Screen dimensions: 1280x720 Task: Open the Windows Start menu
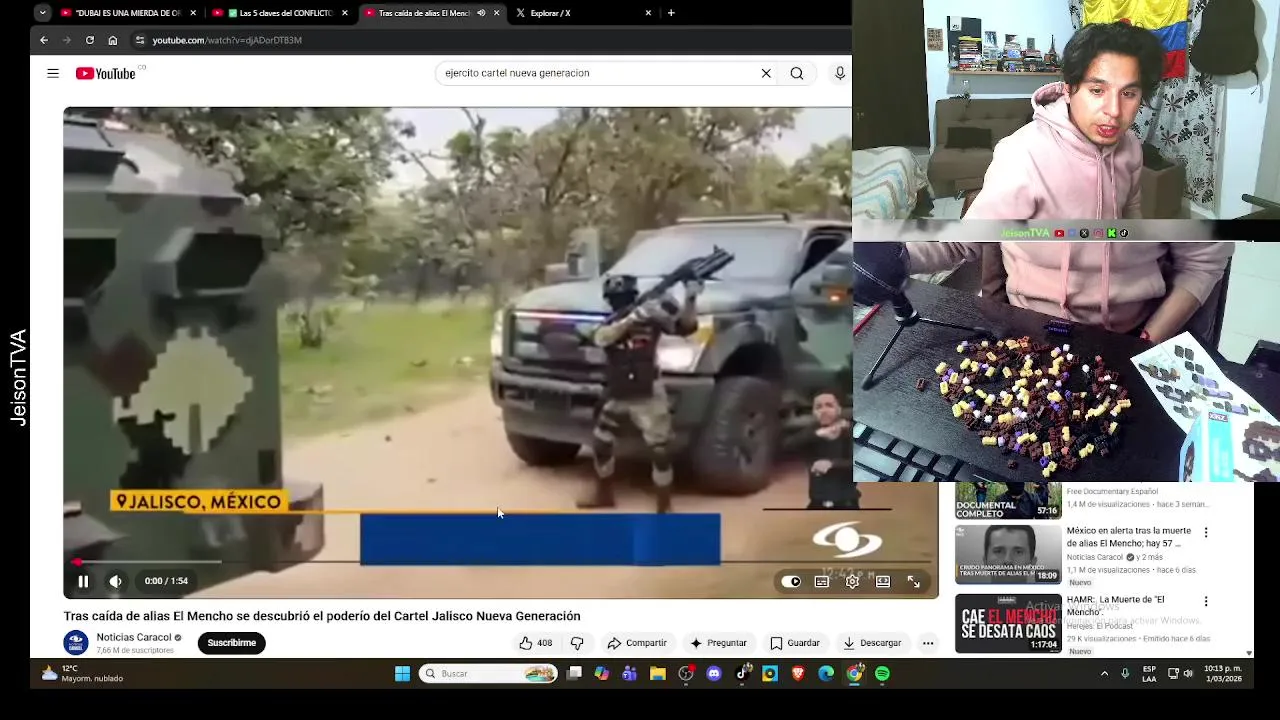coord(402,674)
